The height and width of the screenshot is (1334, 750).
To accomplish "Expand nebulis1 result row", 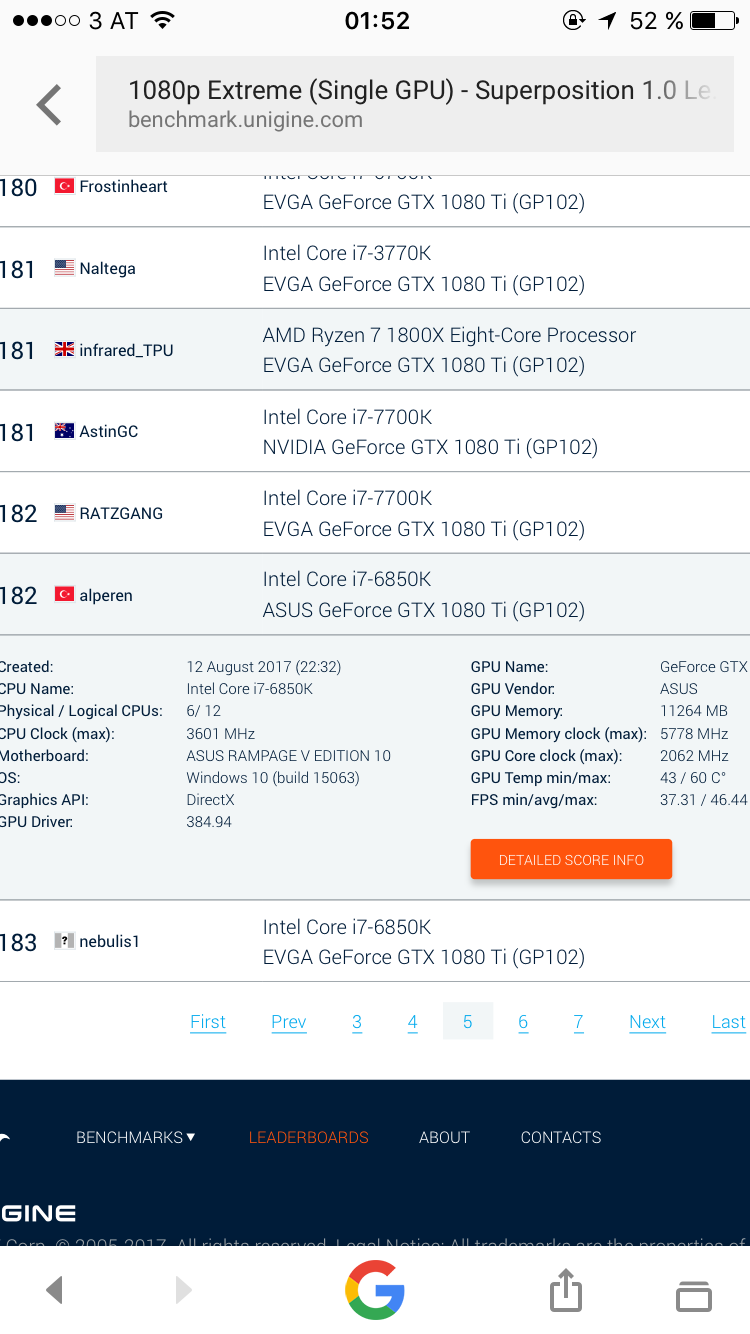I will [x=375, y=941].
